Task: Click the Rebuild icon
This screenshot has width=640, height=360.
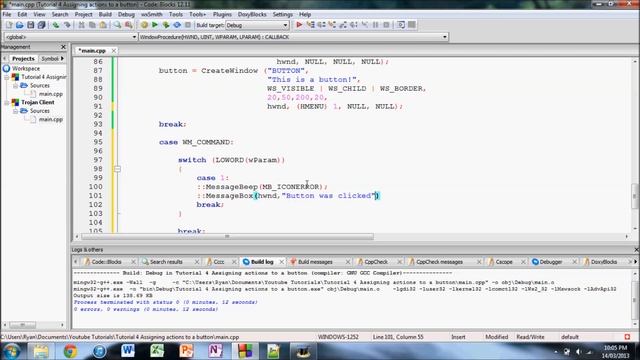Action: tap(177, 25)
